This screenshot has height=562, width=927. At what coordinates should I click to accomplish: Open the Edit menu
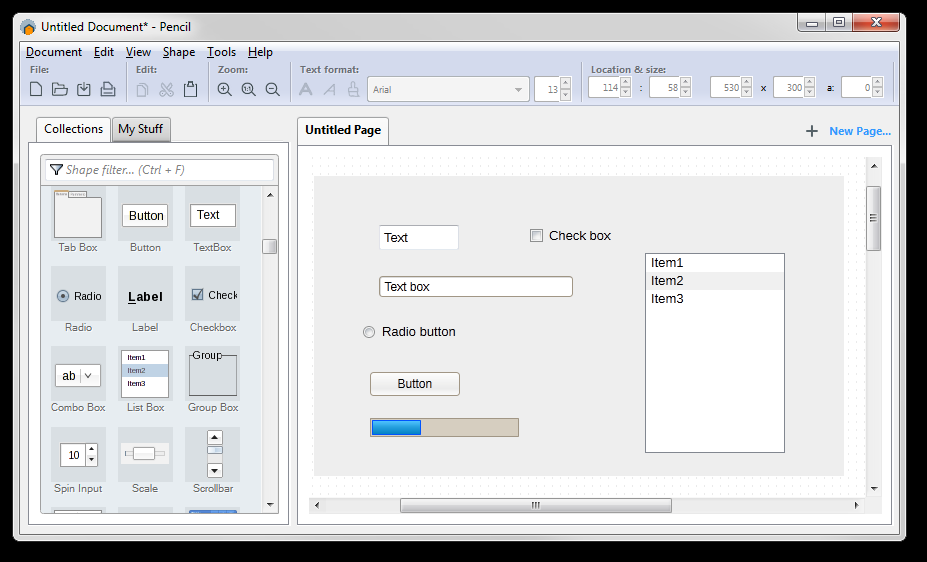(103, 52)
